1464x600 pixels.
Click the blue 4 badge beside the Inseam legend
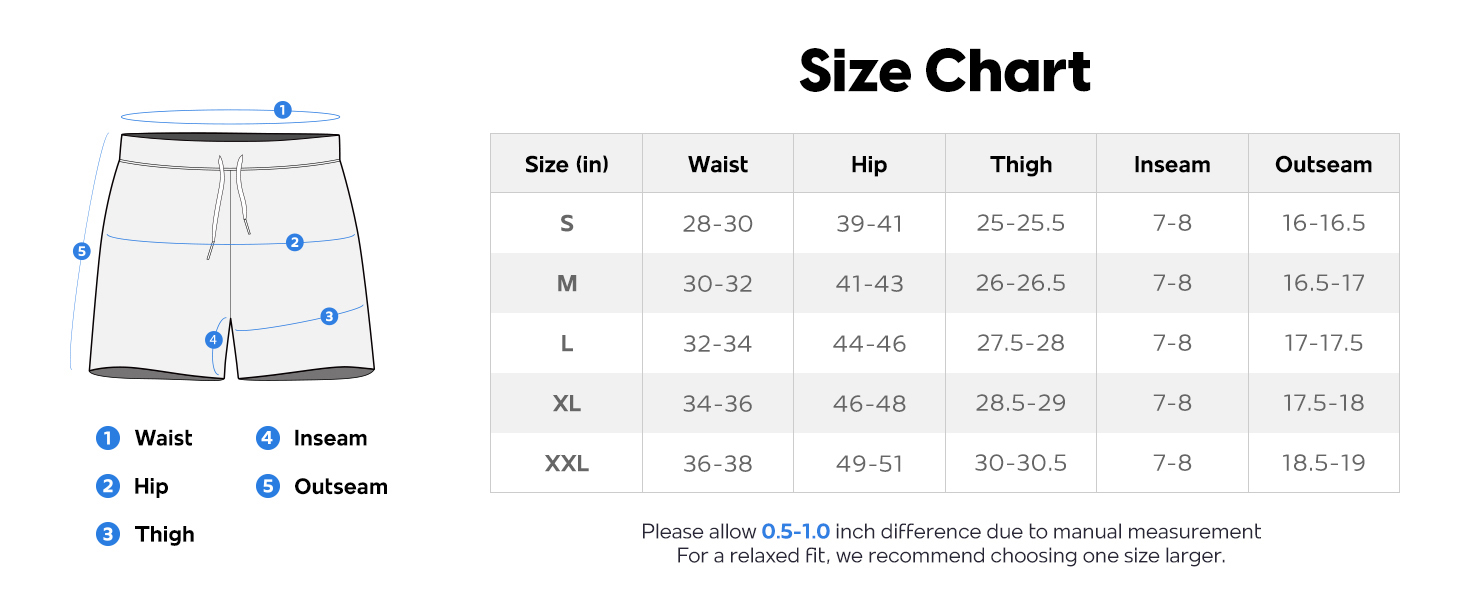point(267,438)
